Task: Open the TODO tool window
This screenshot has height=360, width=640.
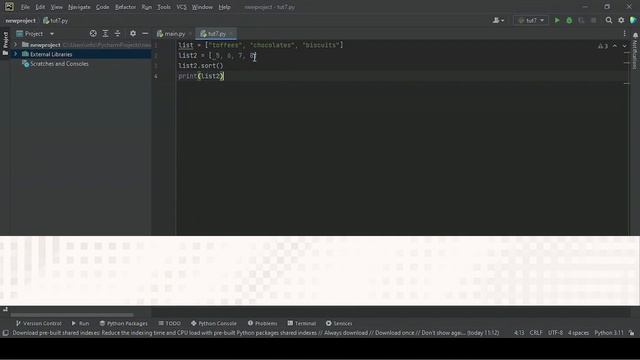Action: pyautogui.click(x=169, y=323)
